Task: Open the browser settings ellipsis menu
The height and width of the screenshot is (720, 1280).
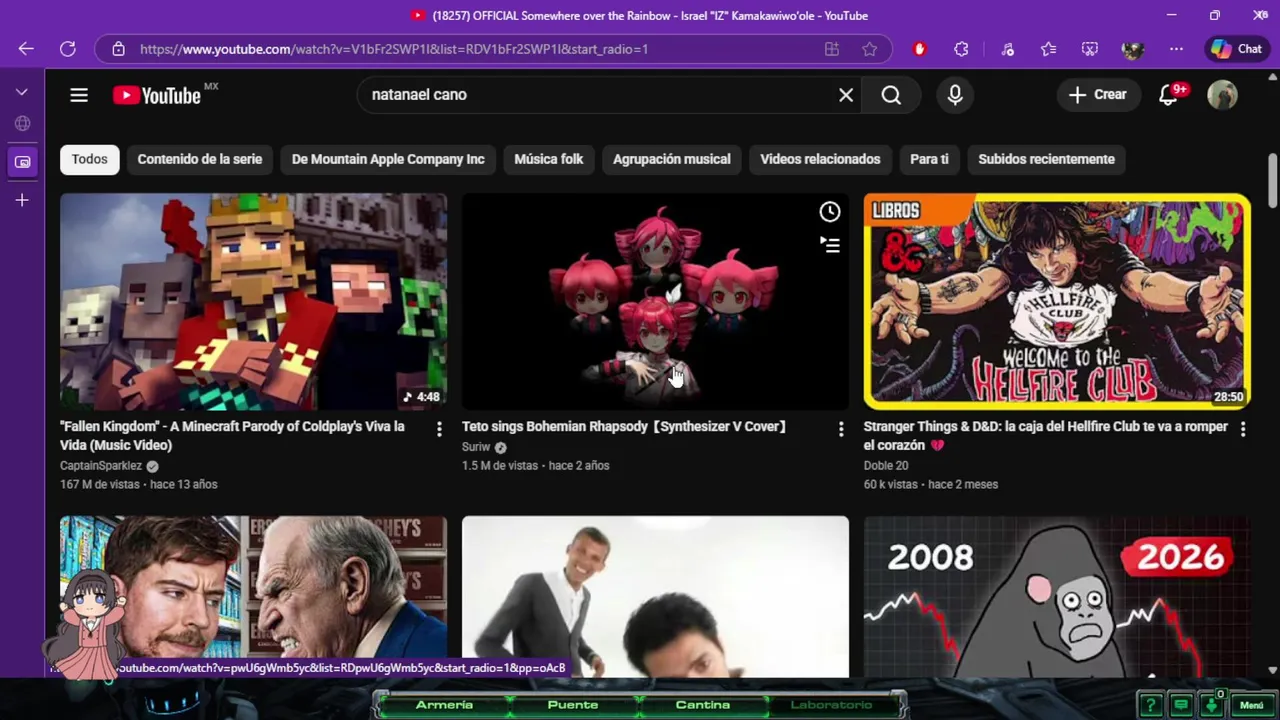Action: [x=1176, y=49]
